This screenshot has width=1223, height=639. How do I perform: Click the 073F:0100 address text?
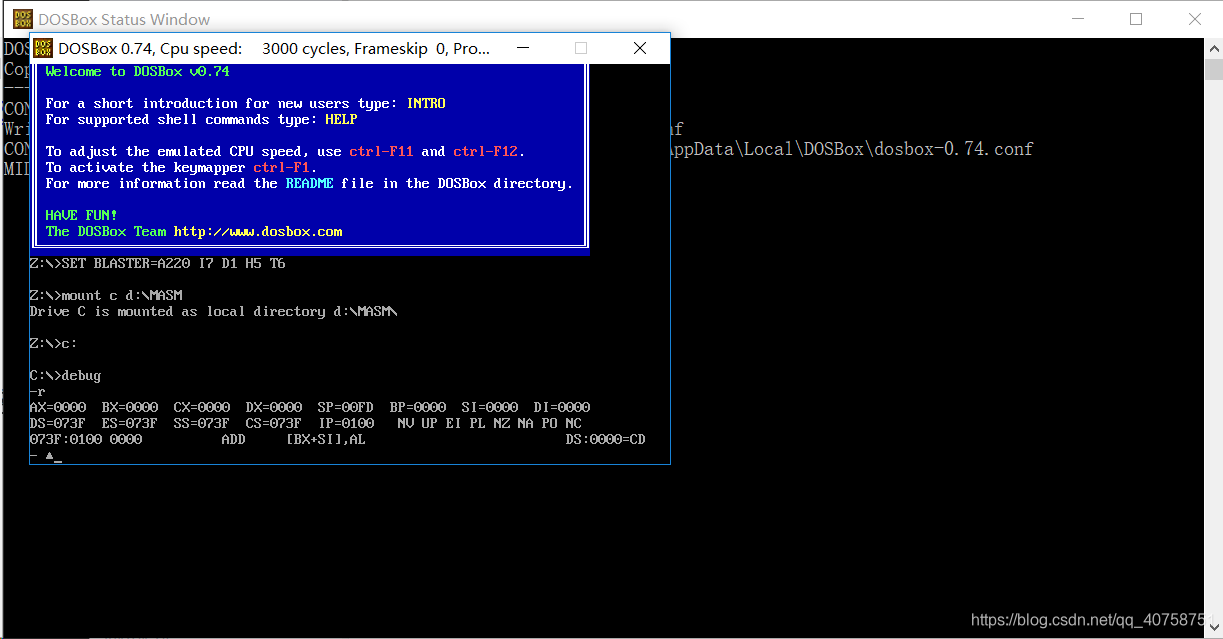(65, 439)
